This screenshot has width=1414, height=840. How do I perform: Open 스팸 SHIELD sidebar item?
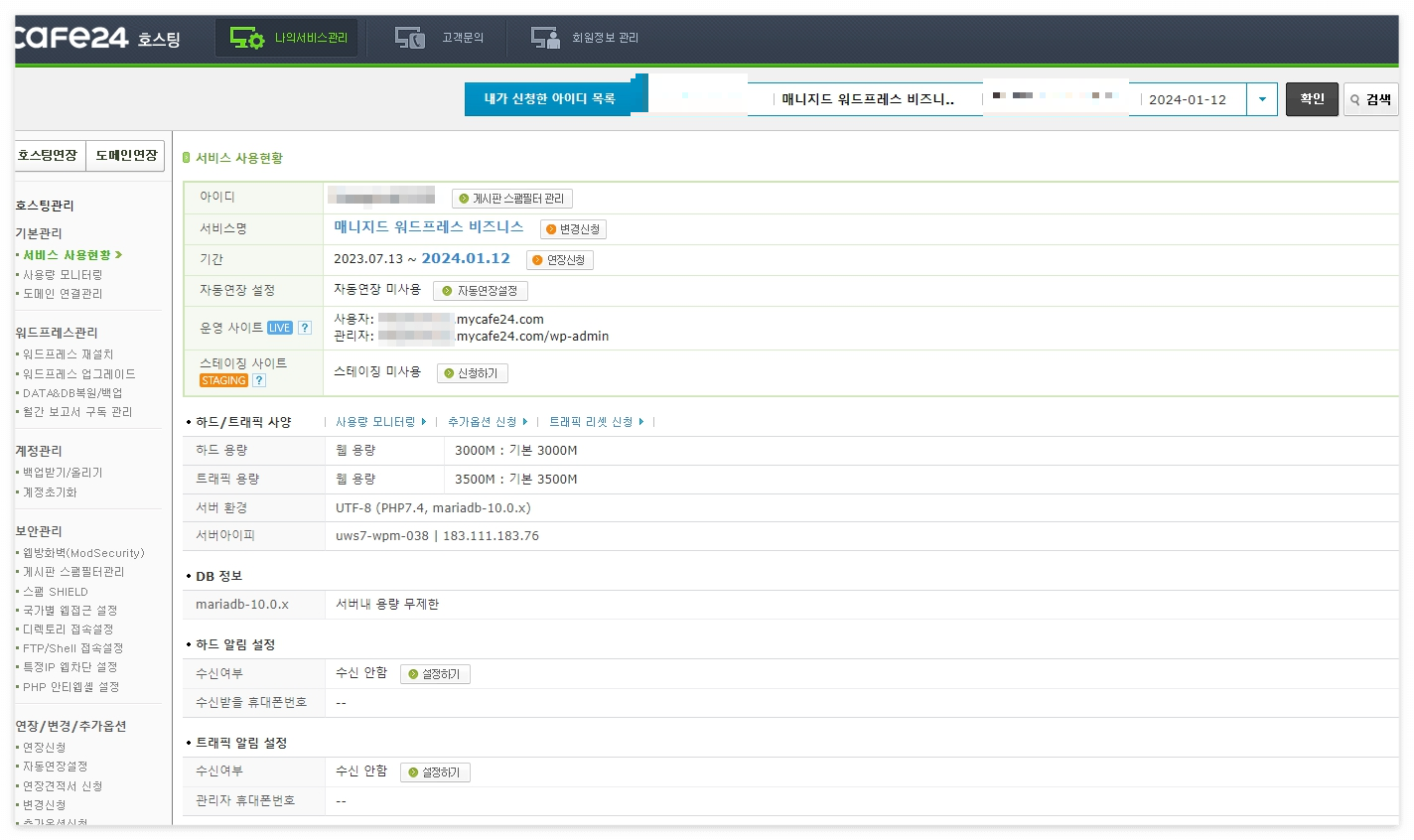pyautogui.click(x=56, y=592)
